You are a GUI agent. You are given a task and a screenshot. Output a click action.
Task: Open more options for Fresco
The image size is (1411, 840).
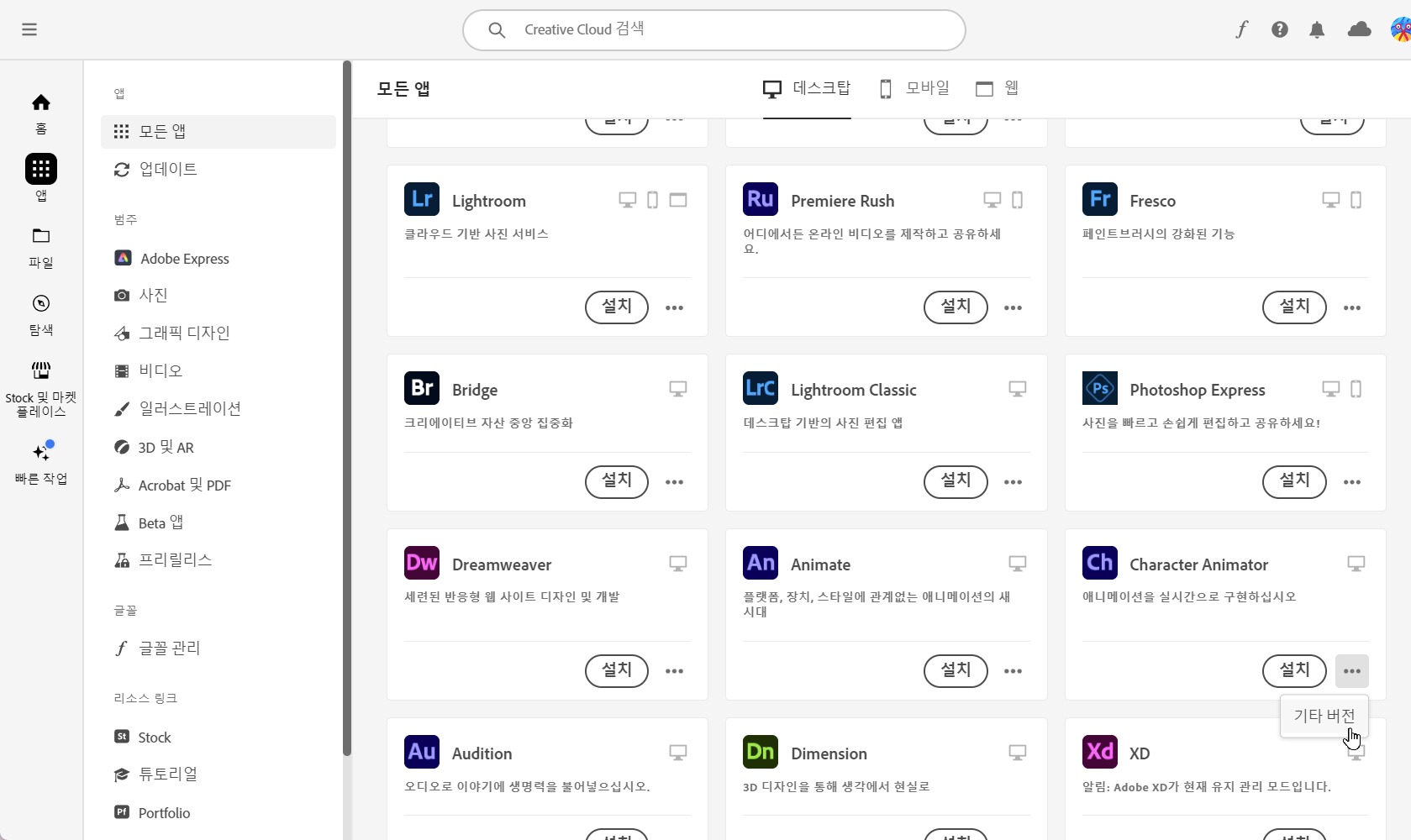[x=1352, y=307]
